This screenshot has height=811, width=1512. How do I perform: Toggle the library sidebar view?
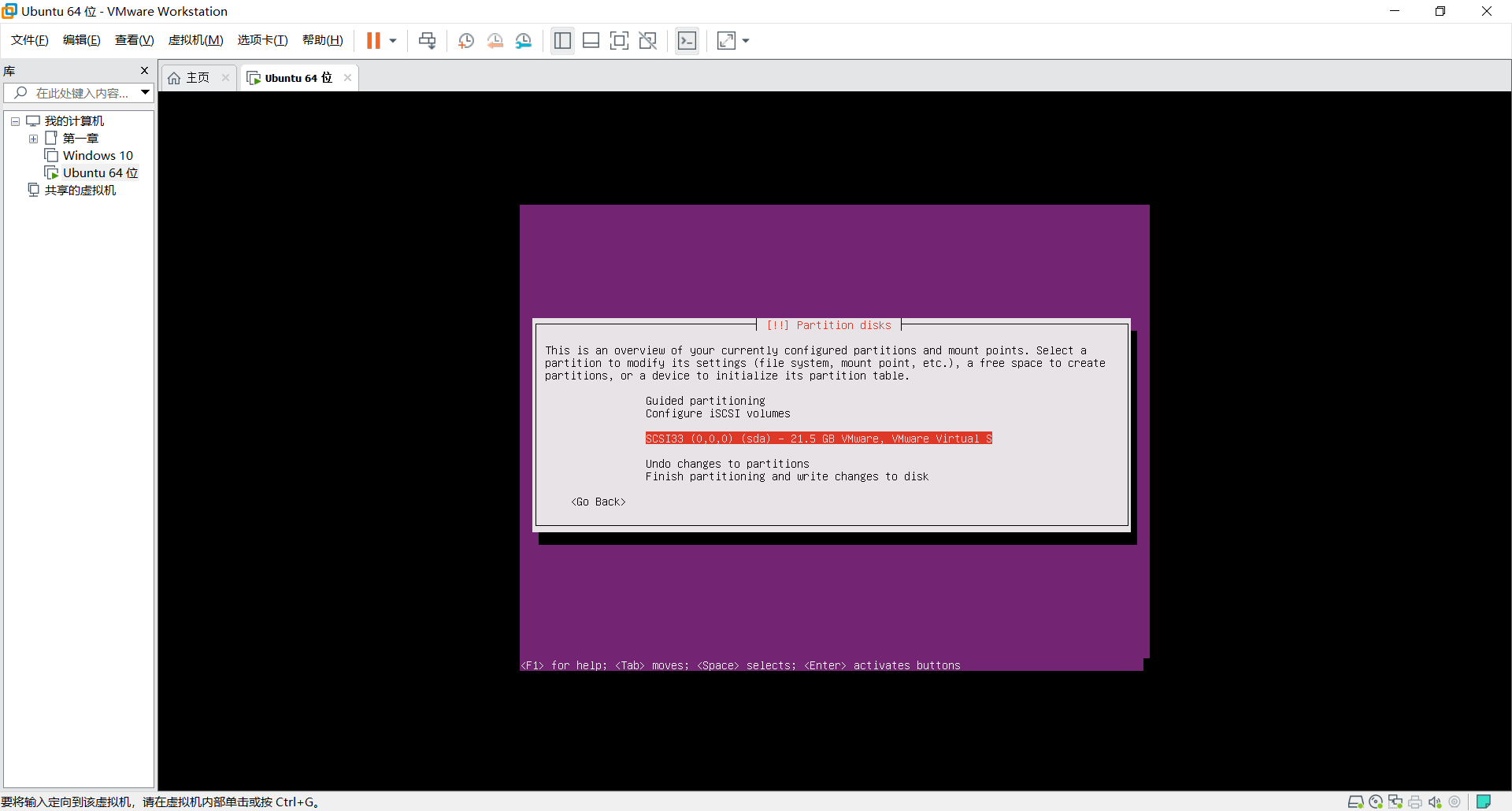pyautogui.click(x=562, y=41)
